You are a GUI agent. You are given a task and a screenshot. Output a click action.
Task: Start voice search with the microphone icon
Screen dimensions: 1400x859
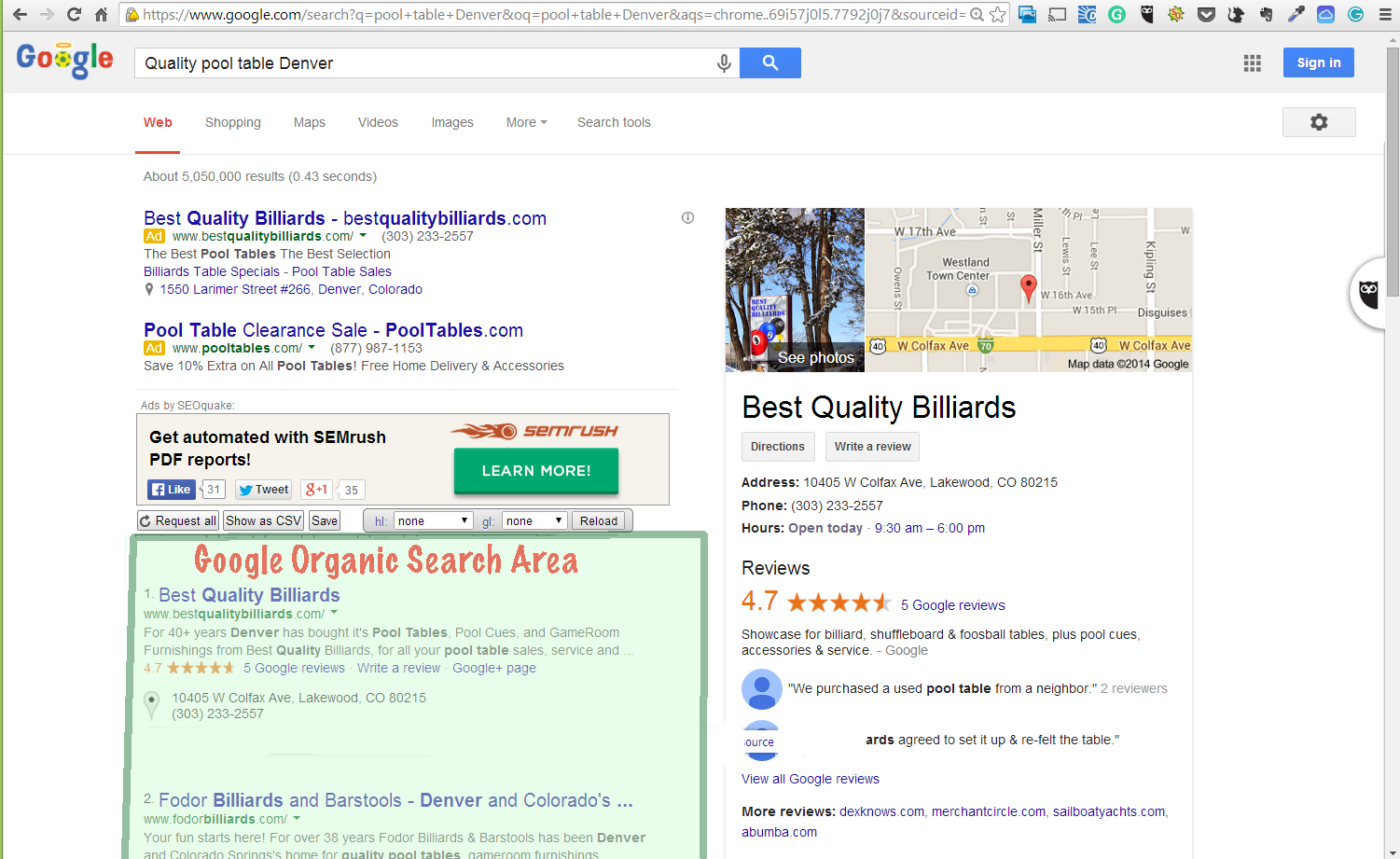724,62
